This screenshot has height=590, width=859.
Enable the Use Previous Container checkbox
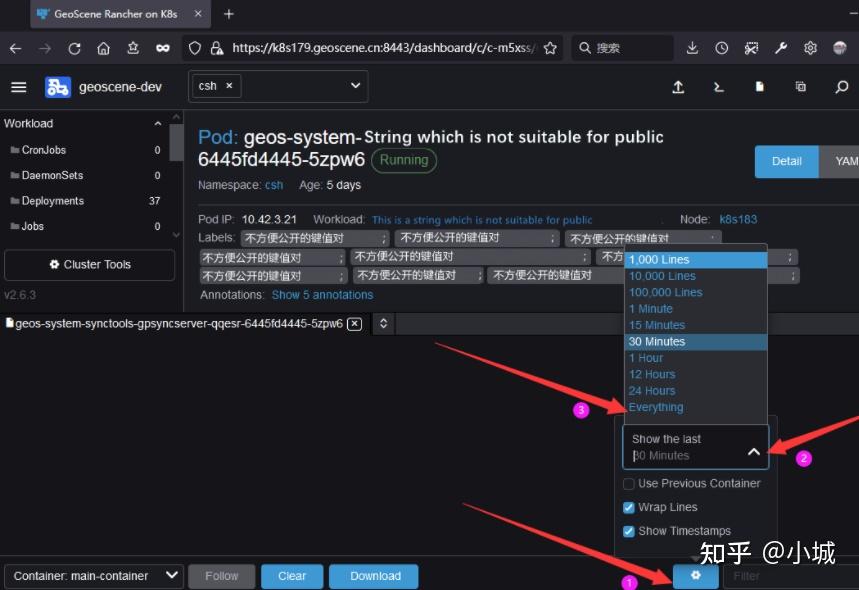[x=629, y=483]
